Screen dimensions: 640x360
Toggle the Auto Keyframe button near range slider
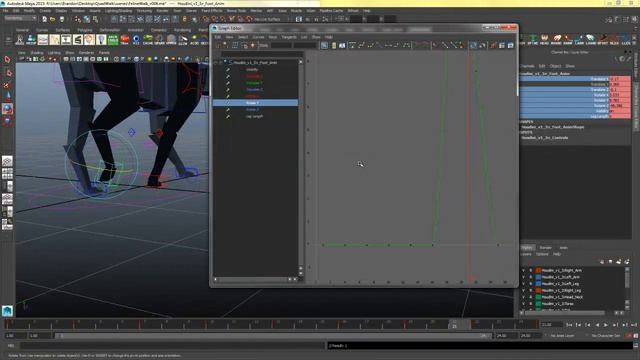coord(629,336)
